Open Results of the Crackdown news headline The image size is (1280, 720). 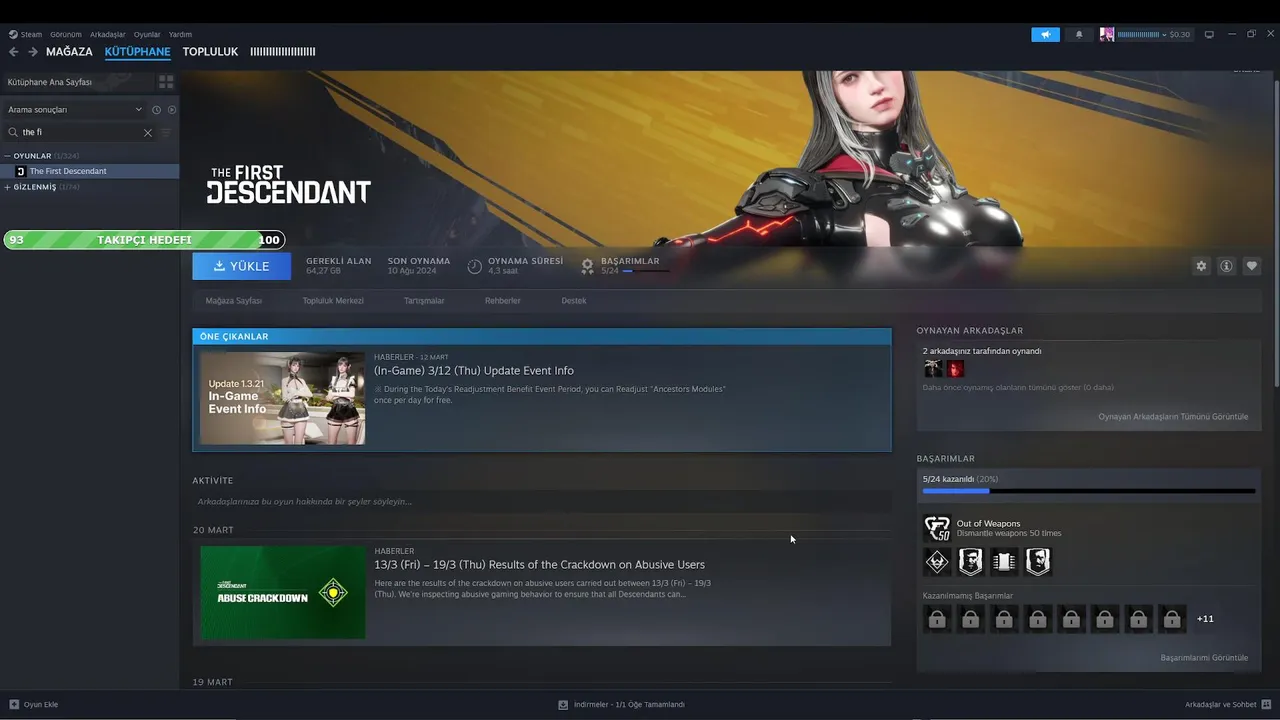(x=540, y=565)
